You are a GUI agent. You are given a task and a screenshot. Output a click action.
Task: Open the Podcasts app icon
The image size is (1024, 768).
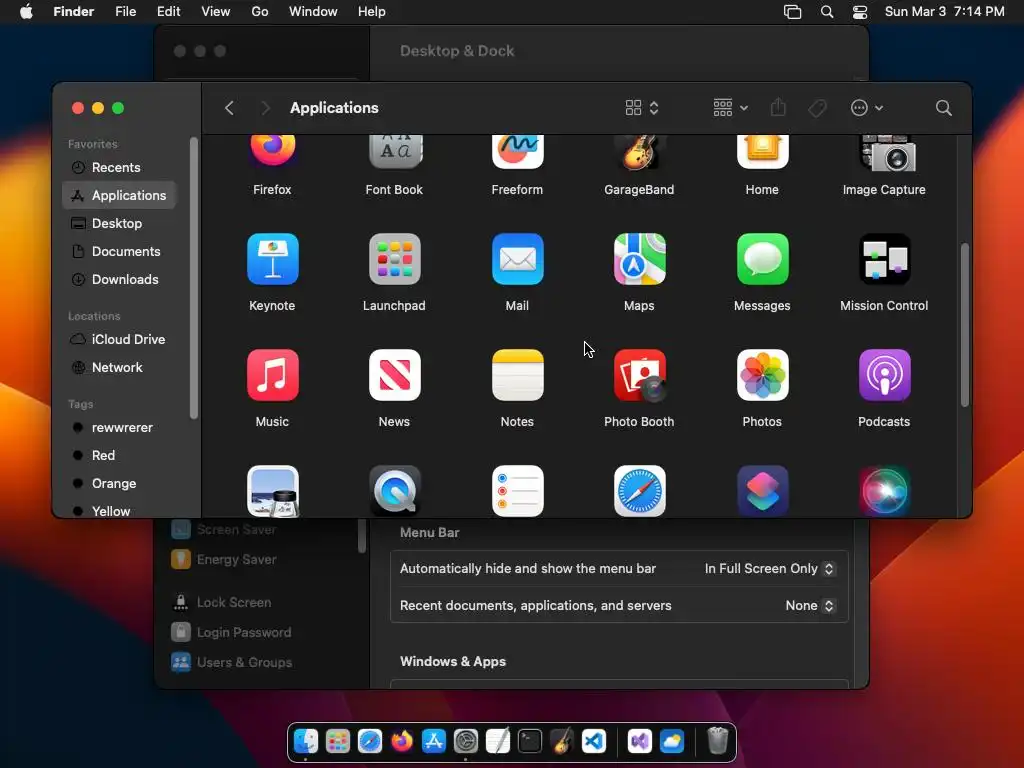click(884, 375)
